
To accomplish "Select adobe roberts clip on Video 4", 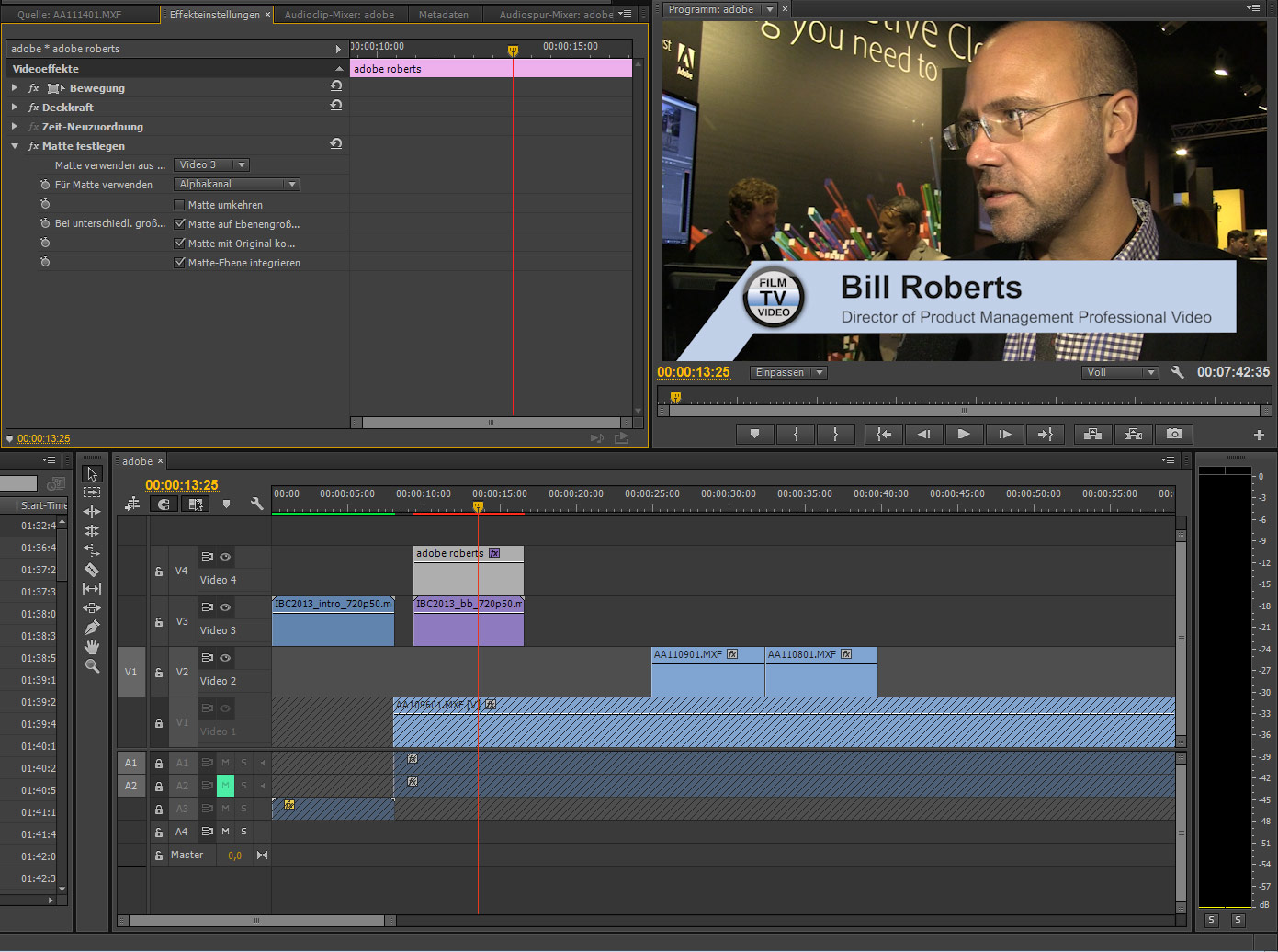I will tap(469, 571).
